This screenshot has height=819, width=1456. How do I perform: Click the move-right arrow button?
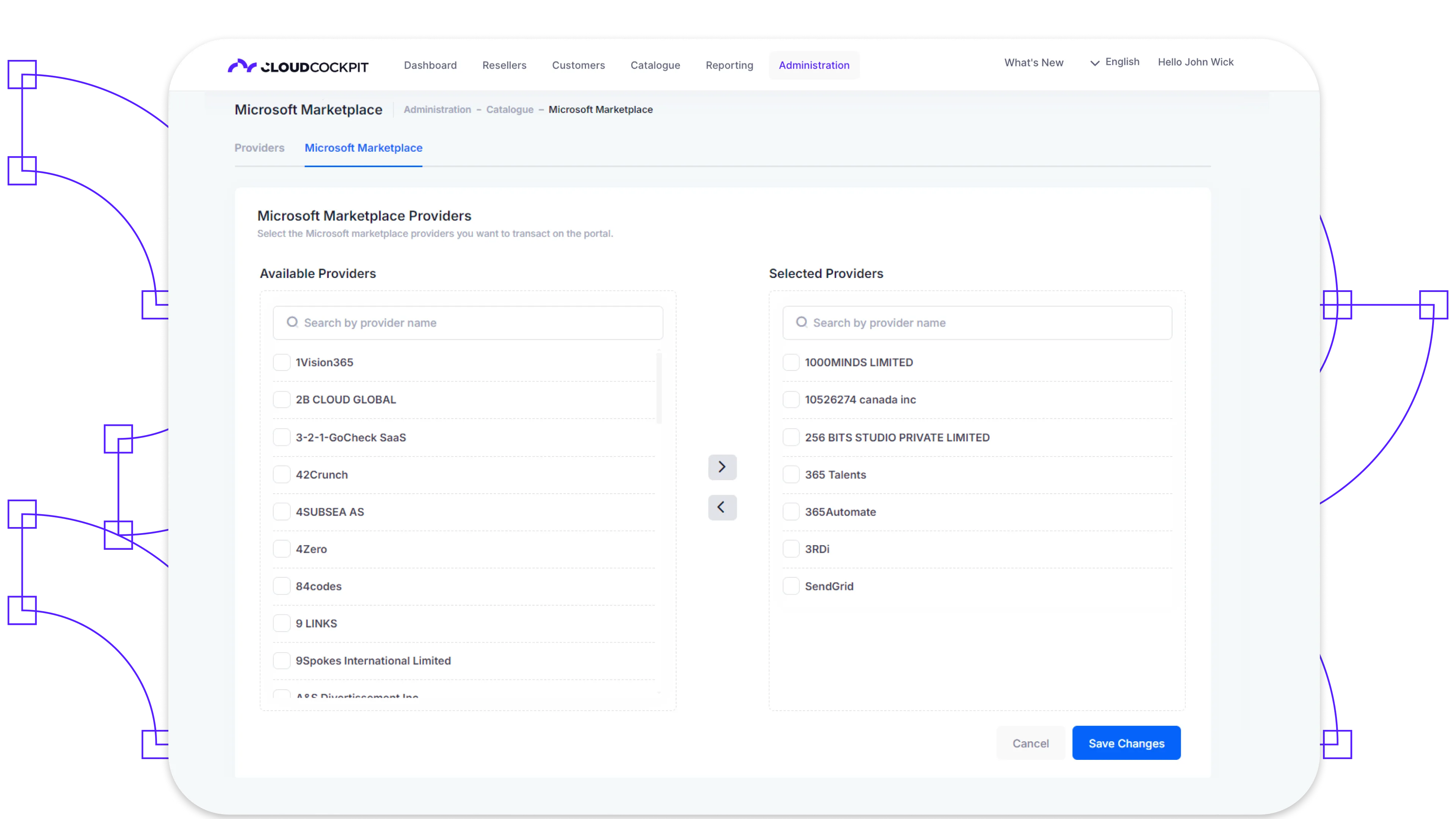tap(722, 467)
